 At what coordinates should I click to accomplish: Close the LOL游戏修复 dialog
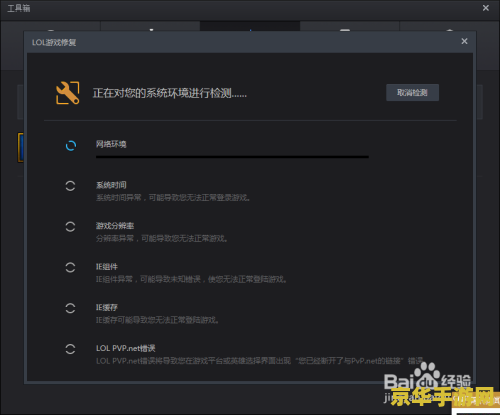[464, 41]
